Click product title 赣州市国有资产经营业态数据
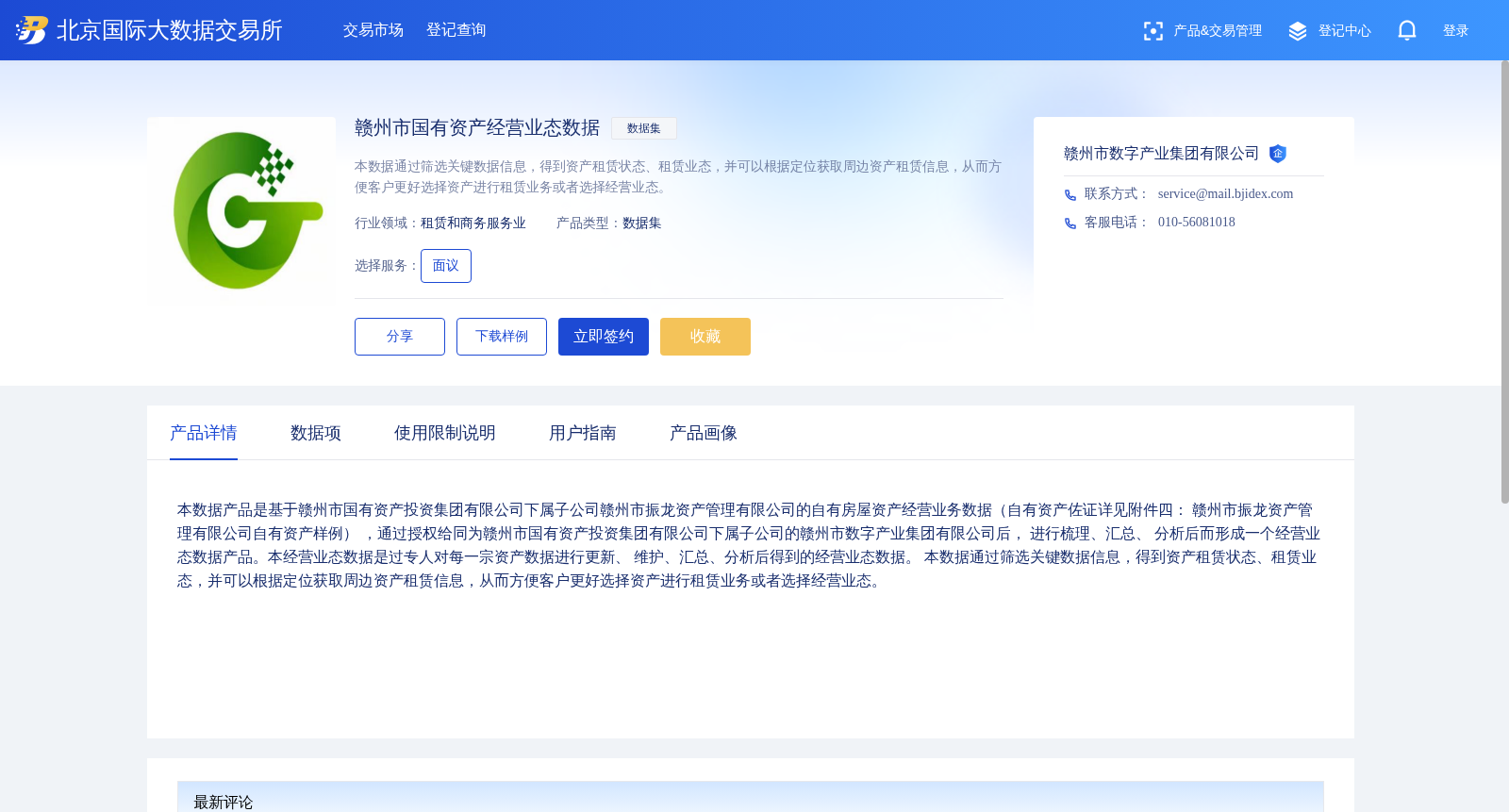 [x=477, y=127]
